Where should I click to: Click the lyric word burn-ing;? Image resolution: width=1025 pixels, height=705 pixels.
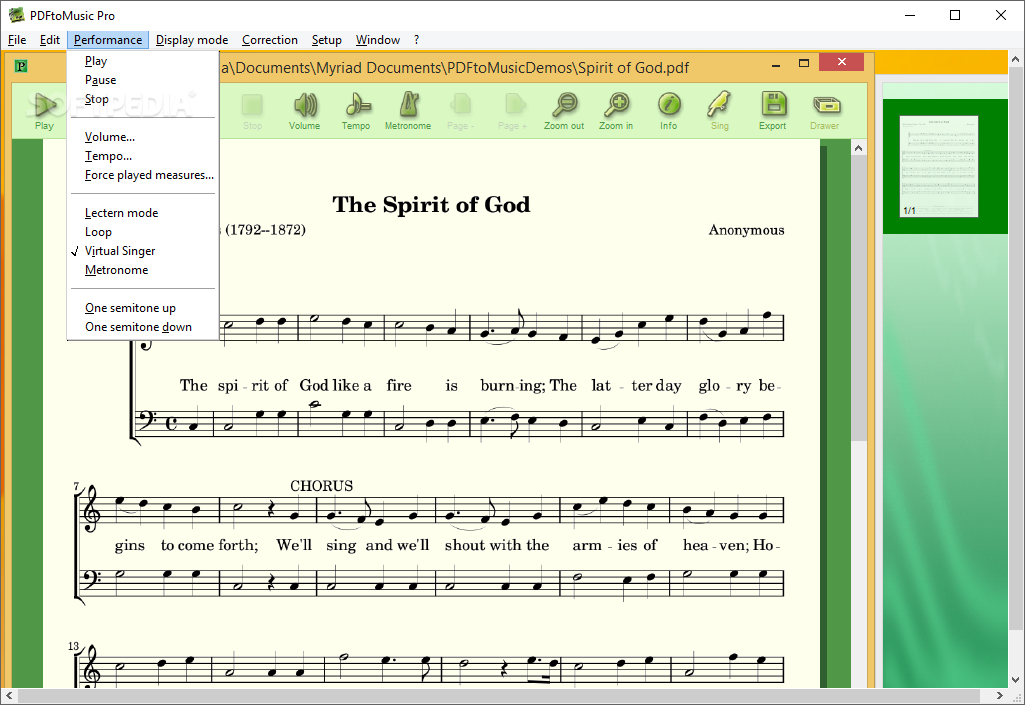click(512, 386)
